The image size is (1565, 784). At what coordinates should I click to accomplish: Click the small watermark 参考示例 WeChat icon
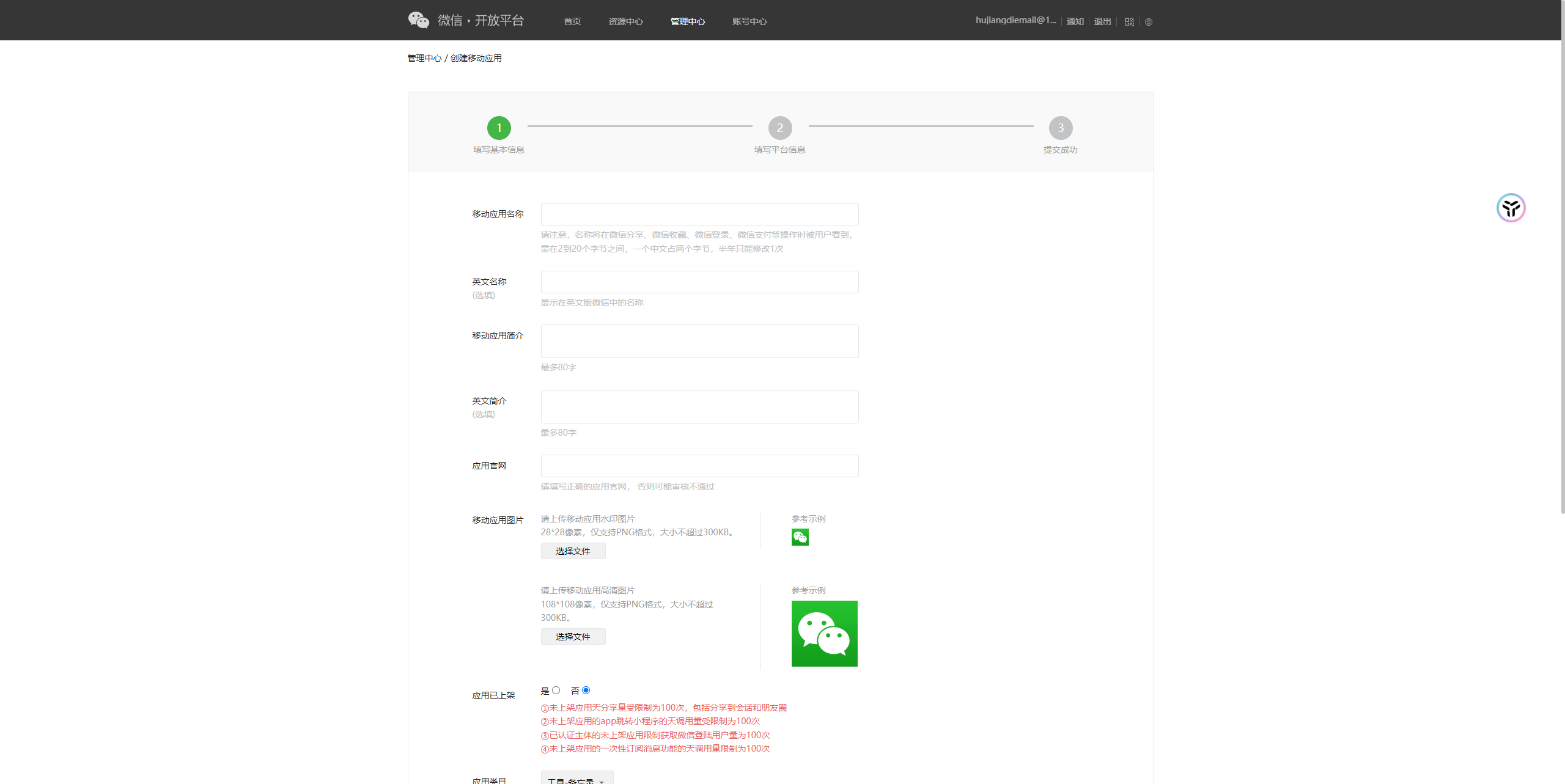coord(800,537)
